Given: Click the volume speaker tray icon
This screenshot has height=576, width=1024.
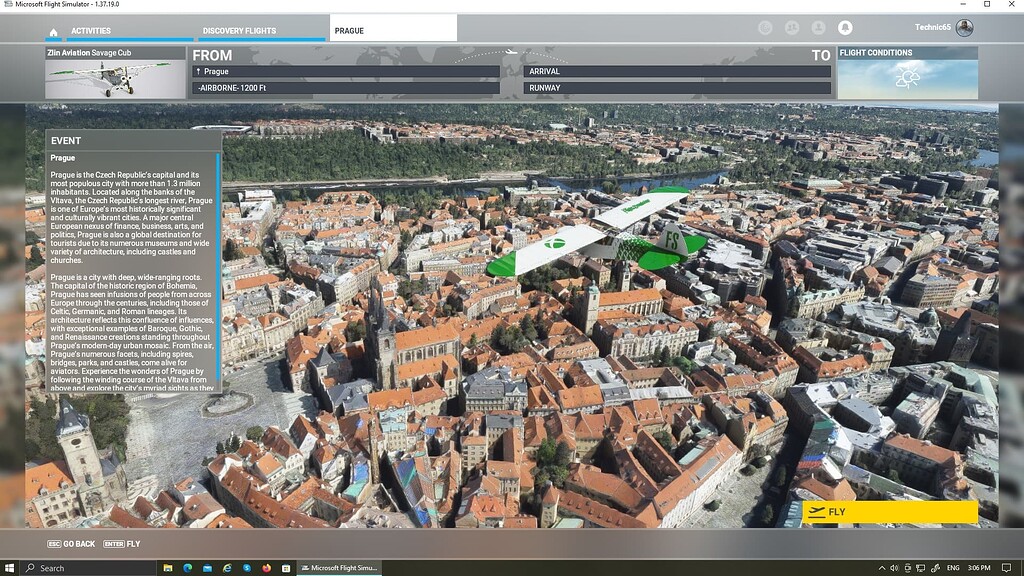Looking at the screenshot, I should point(894,568).
